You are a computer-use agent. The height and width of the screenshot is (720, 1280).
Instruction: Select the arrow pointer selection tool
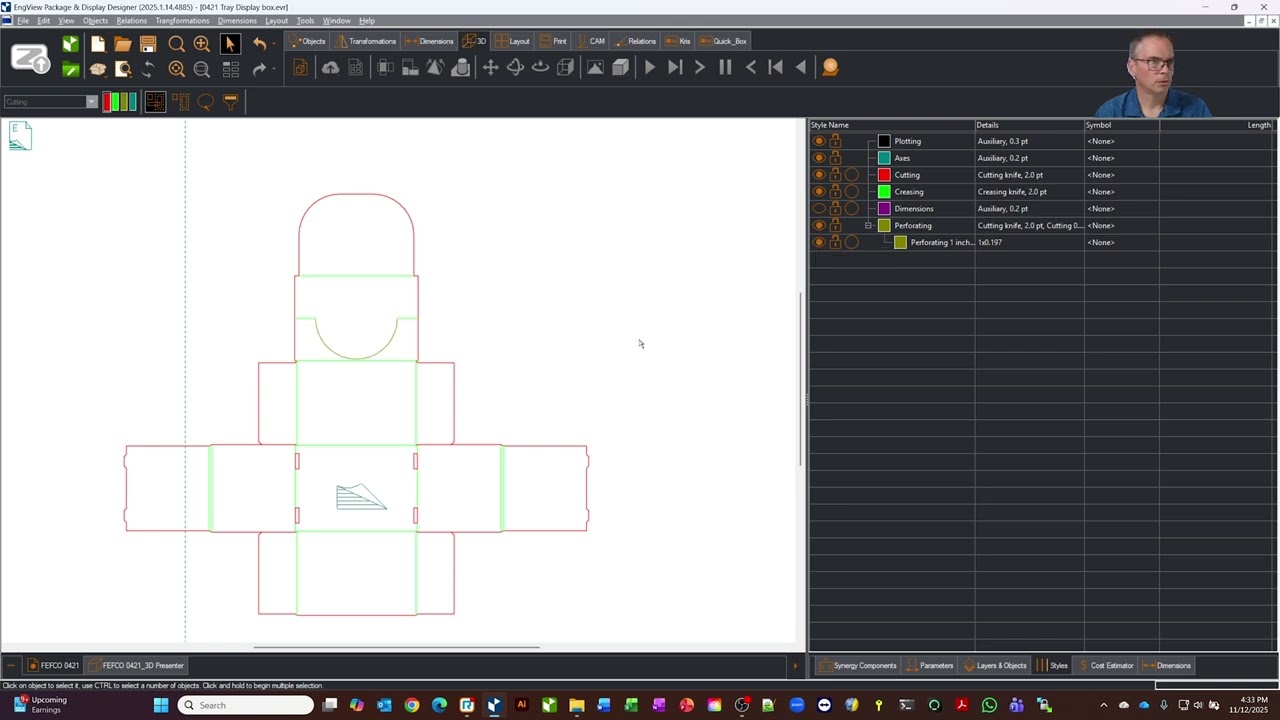[230, 44]
